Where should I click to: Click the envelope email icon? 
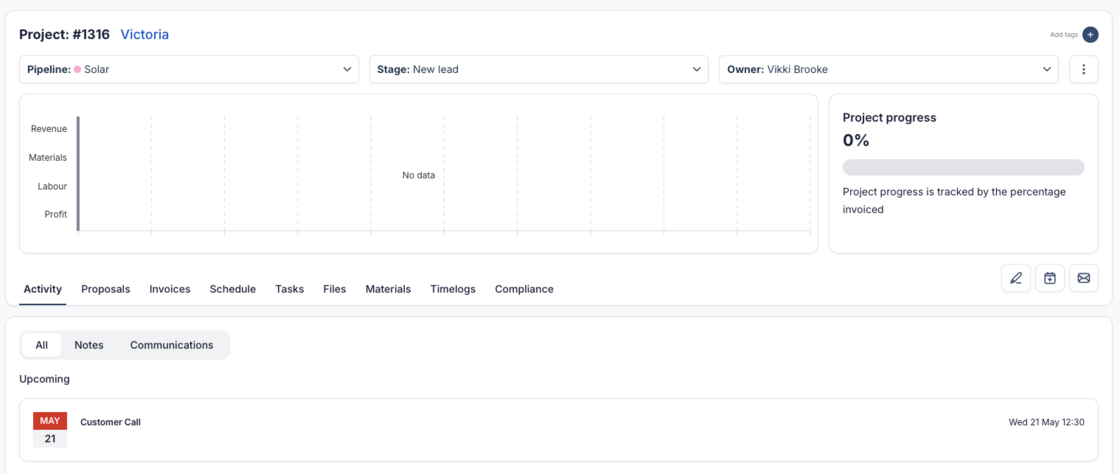coord(1083,278)
